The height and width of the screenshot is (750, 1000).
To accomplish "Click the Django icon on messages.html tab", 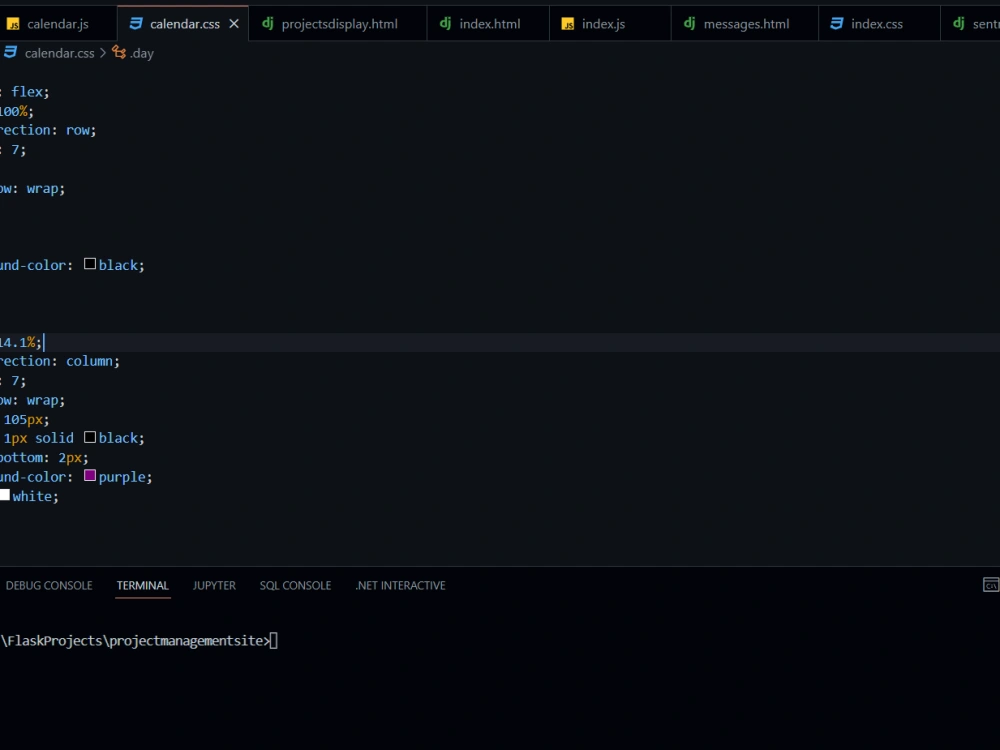I will (x=689, y=24).
